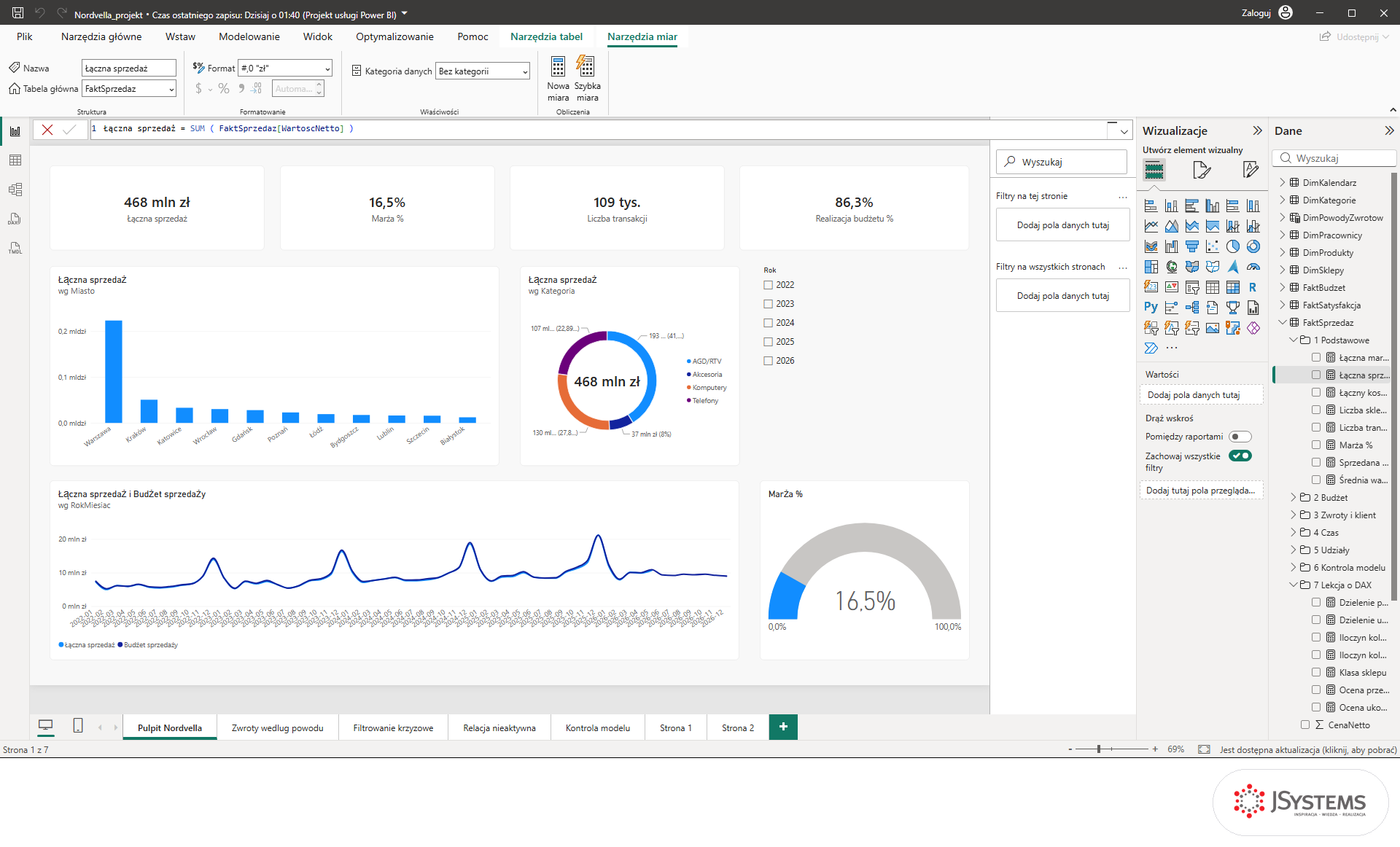1400x847 pixels.
Task: Add a gauge visual from the gallery
Action: pos(1253,267)
